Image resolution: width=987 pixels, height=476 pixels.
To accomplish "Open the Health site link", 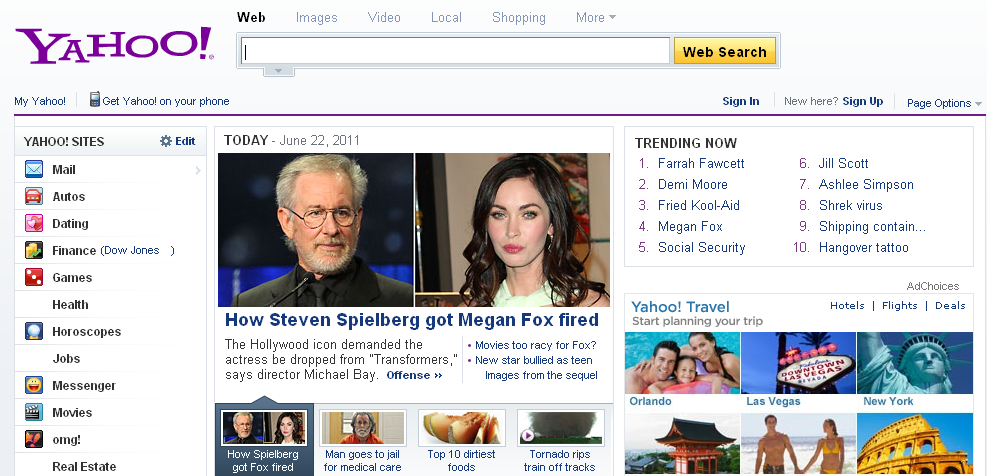I will click(70, 305).
